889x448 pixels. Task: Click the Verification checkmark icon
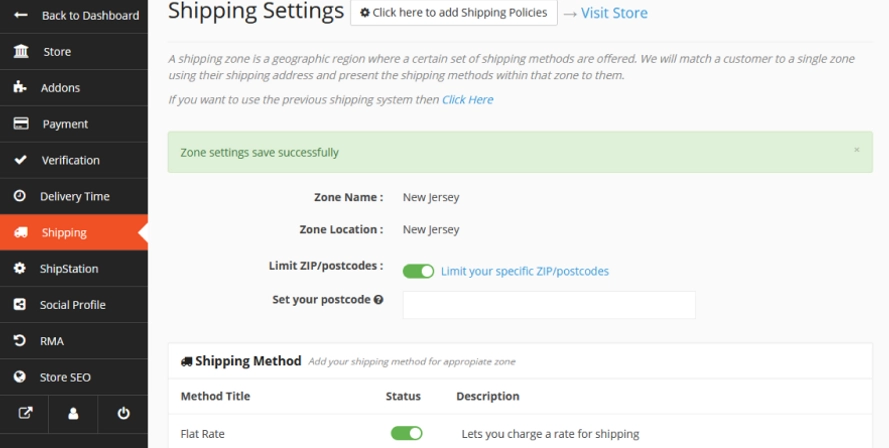click(x=20, y=159)
